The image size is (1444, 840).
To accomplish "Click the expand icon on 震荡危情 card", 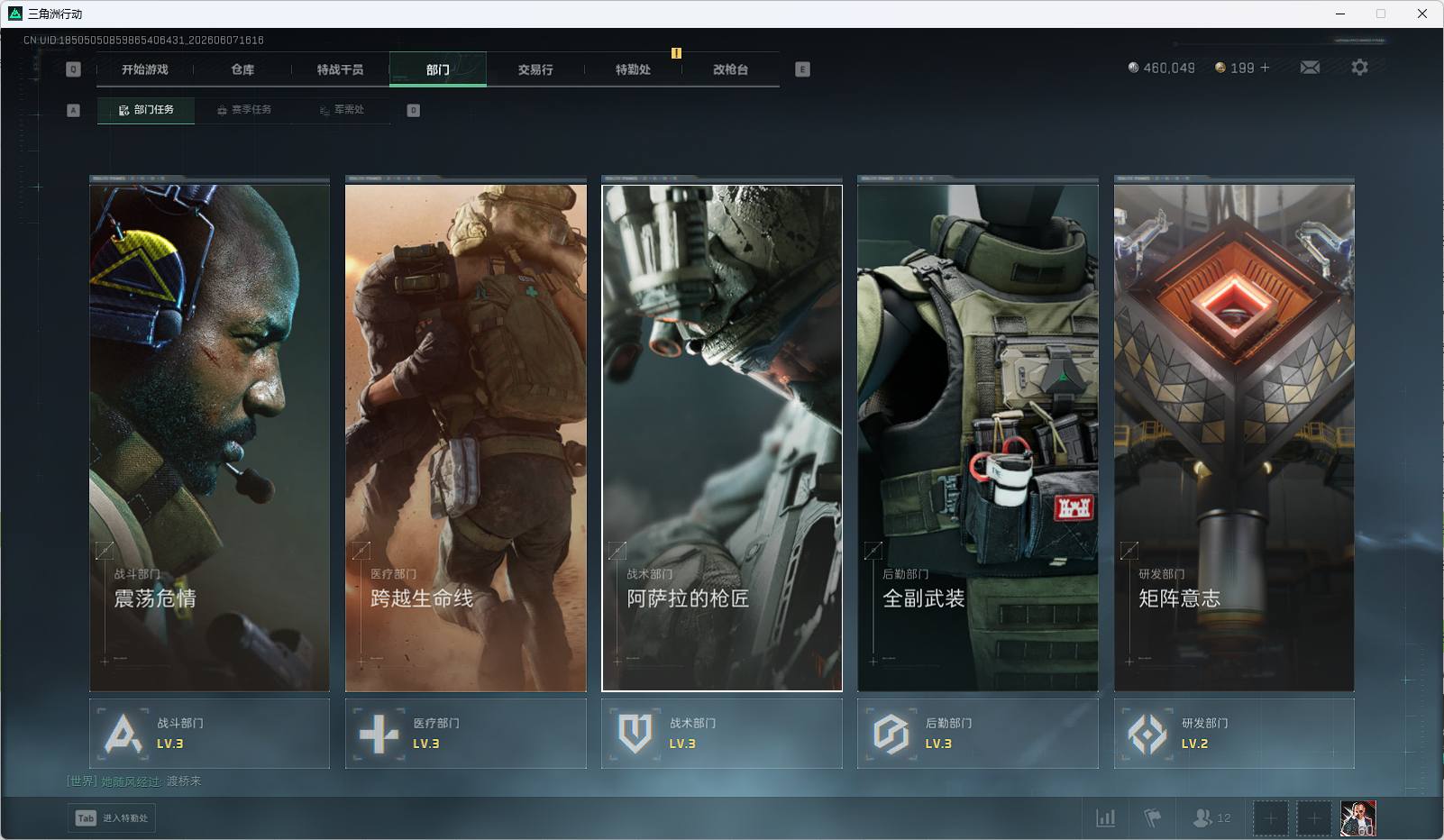I will (105, 550).
